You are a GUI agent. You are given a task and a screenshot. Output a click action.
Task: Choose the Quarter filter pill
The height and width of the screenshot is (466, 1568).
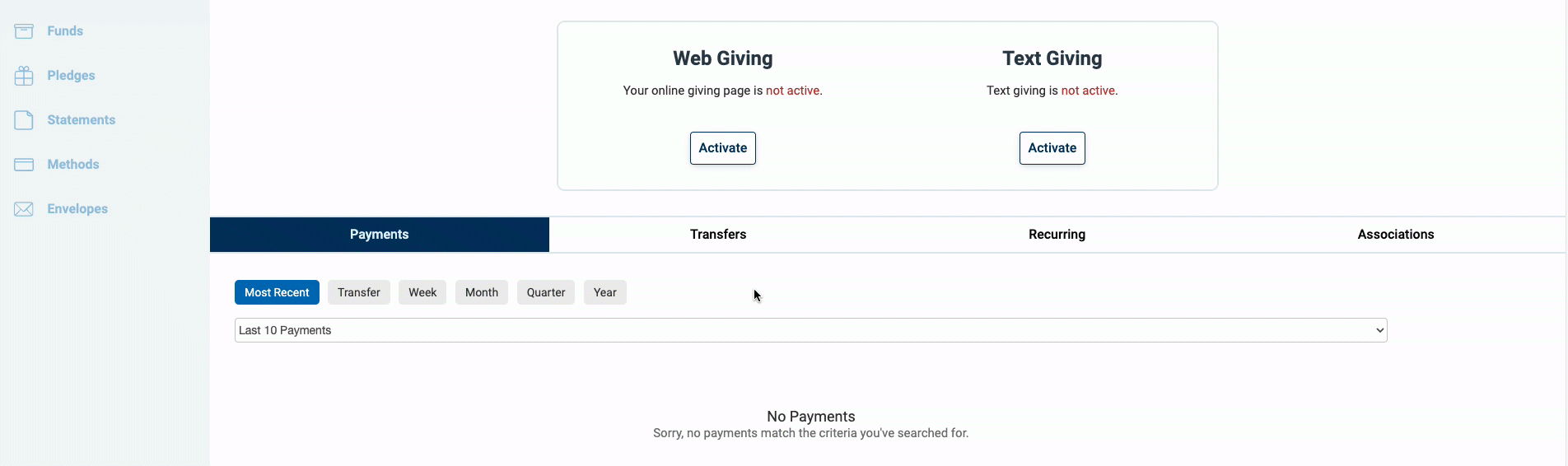[x=546, y=292]
